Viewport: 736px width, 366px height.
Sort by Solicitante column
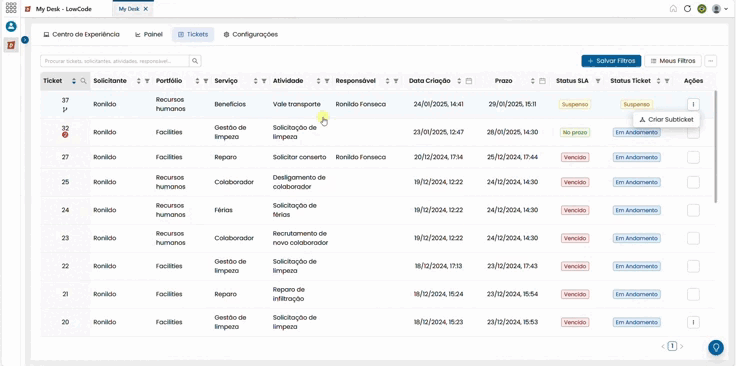pos(138,81)
